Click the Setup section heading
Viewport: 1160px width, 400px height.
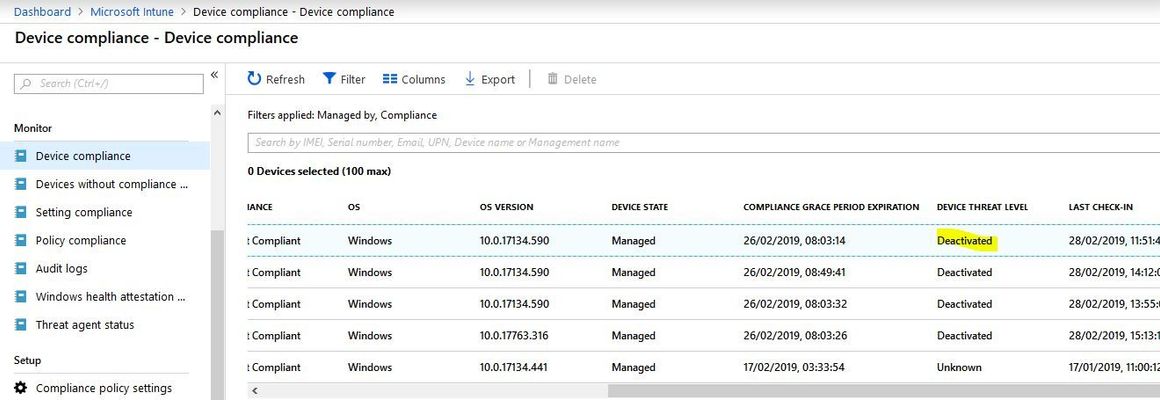click(x=27, y=360)
